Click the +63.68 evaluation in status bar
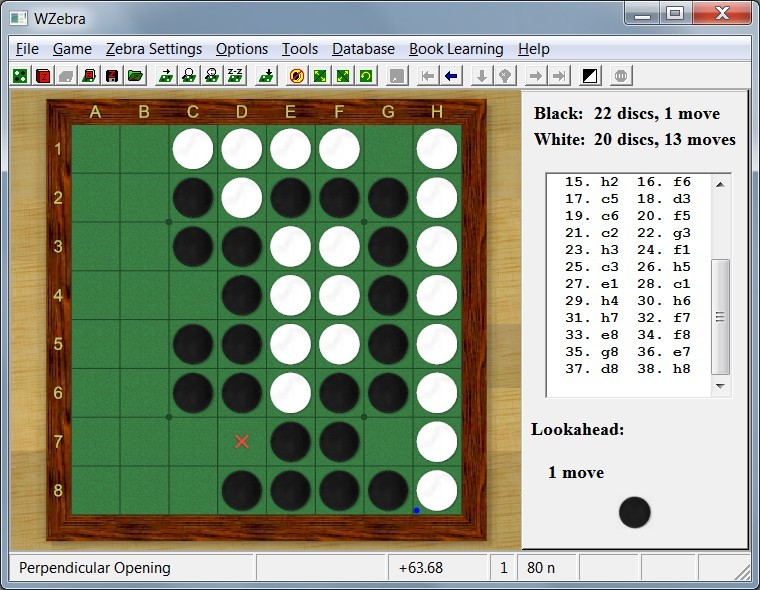 [x=420, y=568]
